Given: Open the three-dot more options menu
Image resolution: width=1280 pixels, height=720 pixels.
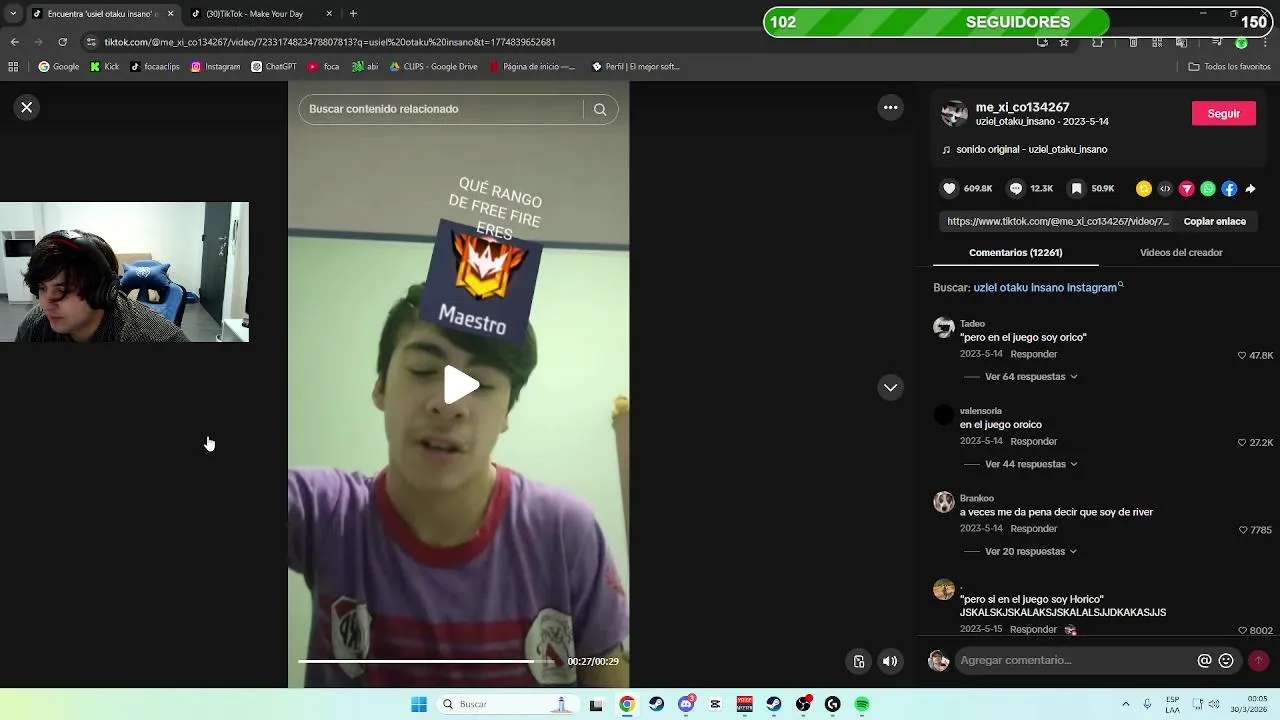Looking at the screenshot, I should coord(890,107).
